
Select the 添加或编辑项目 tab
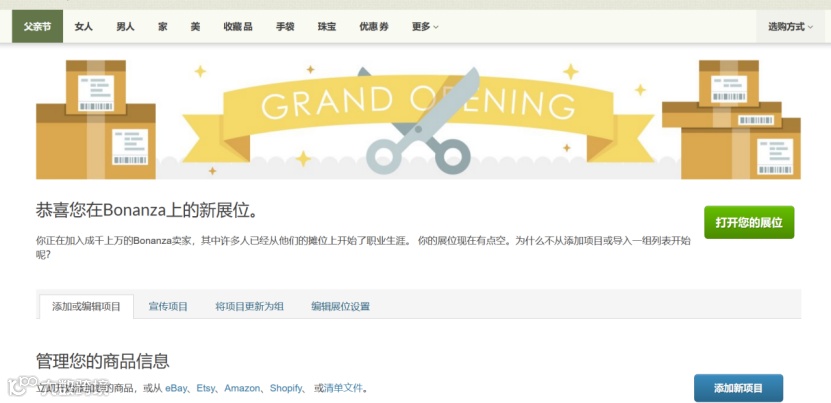tap(86, 306)
